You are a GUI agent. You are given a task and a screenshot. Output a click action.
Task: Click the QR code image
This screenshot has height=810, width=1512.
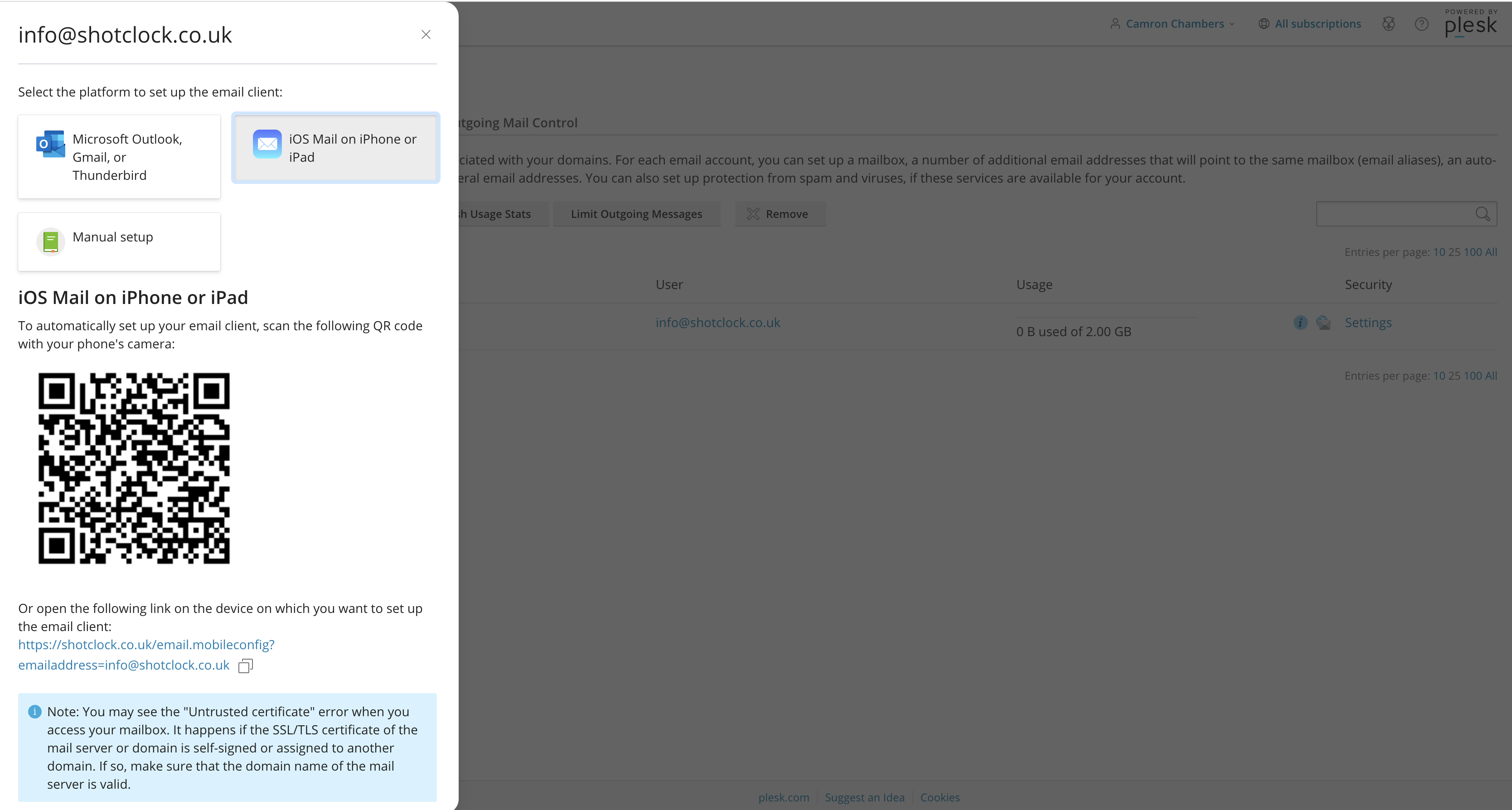(134, 468)
